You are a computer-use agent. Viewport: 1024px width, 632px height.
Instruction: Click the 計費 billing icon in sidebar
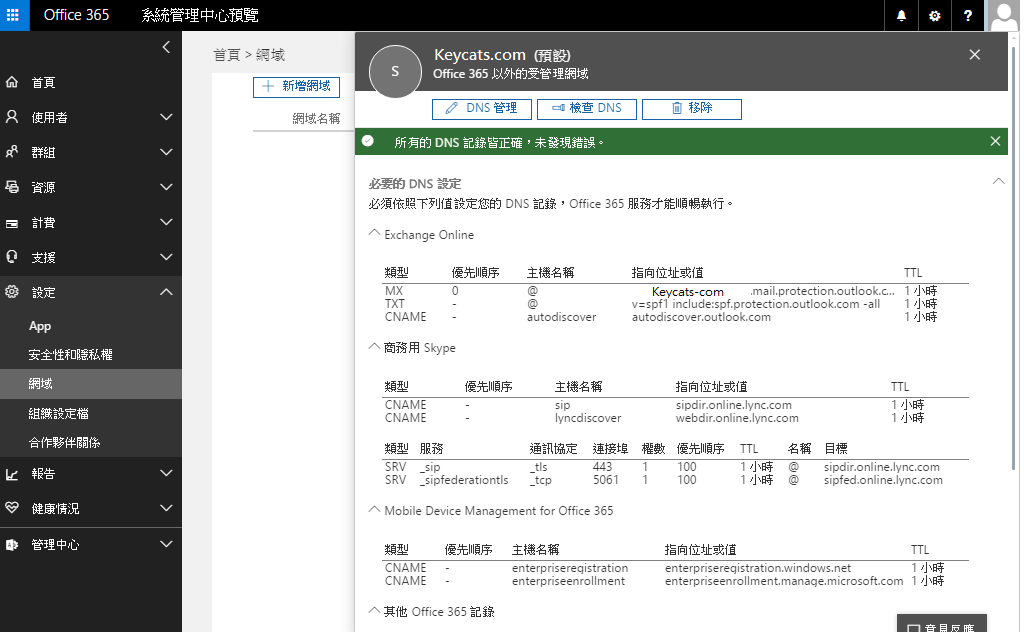click(12, 223)
